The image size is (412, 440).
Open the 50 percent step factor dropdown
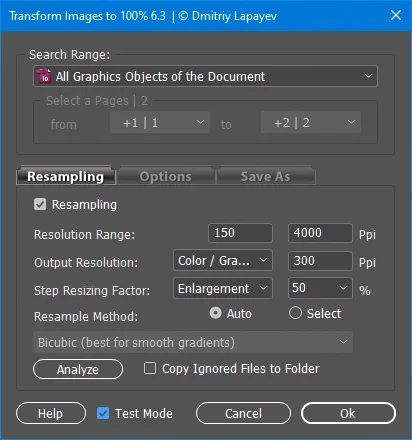[320, 288]
